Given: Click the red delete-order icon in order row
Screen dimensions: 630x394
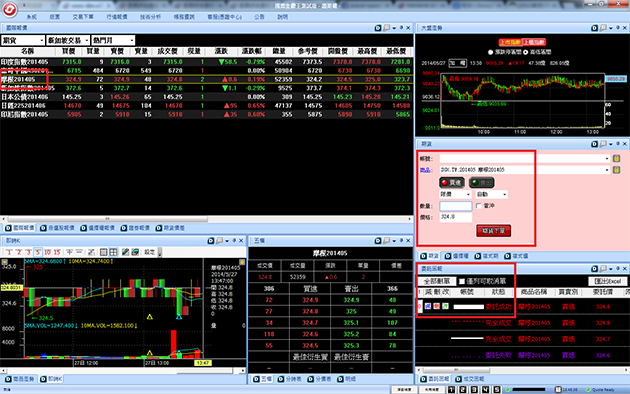Looking at the screenshot, I should coord(437,306).
